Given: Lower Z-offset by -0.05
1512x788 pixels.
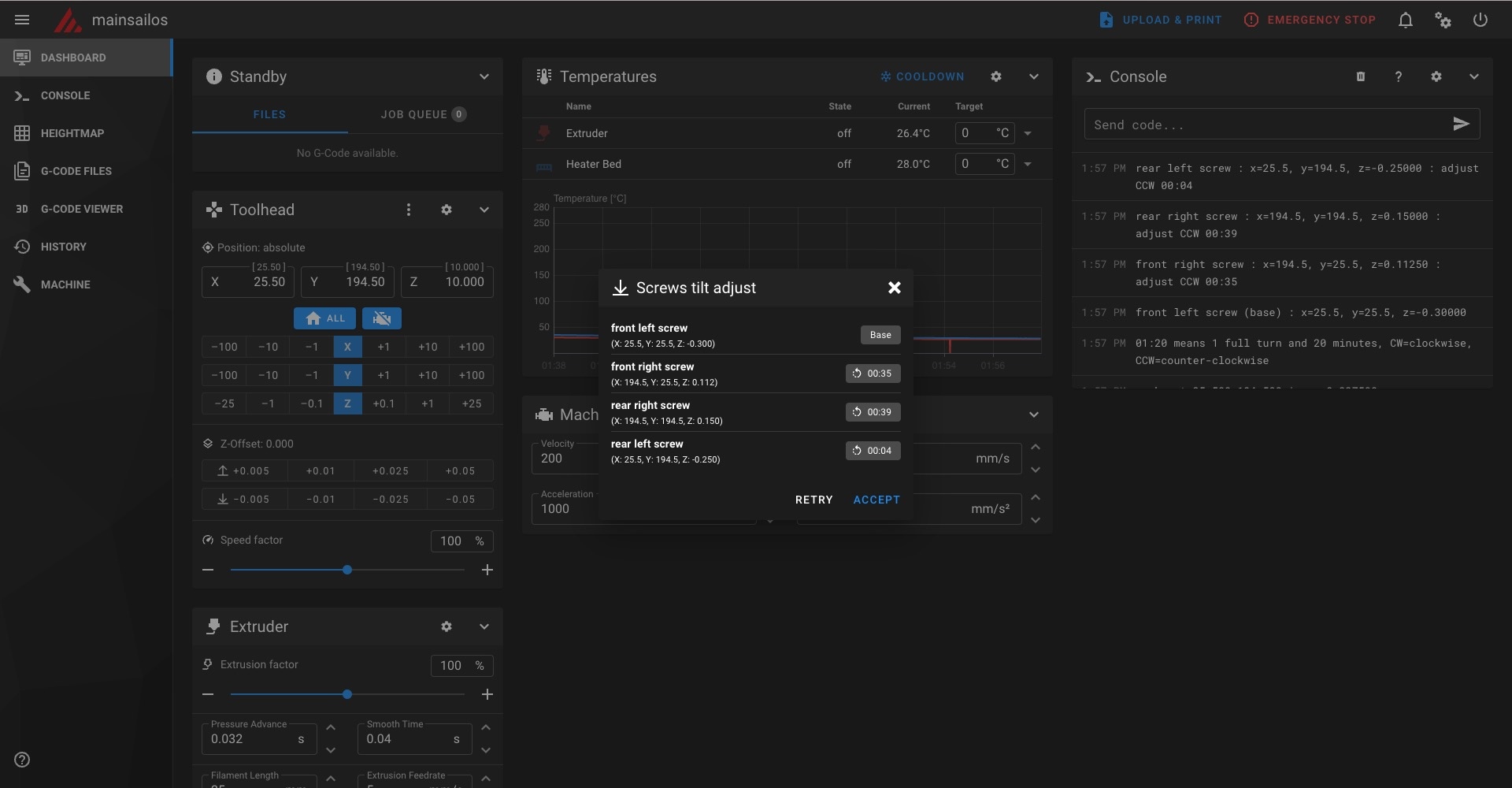Looking at the screenshot, I should coord(460,500).
